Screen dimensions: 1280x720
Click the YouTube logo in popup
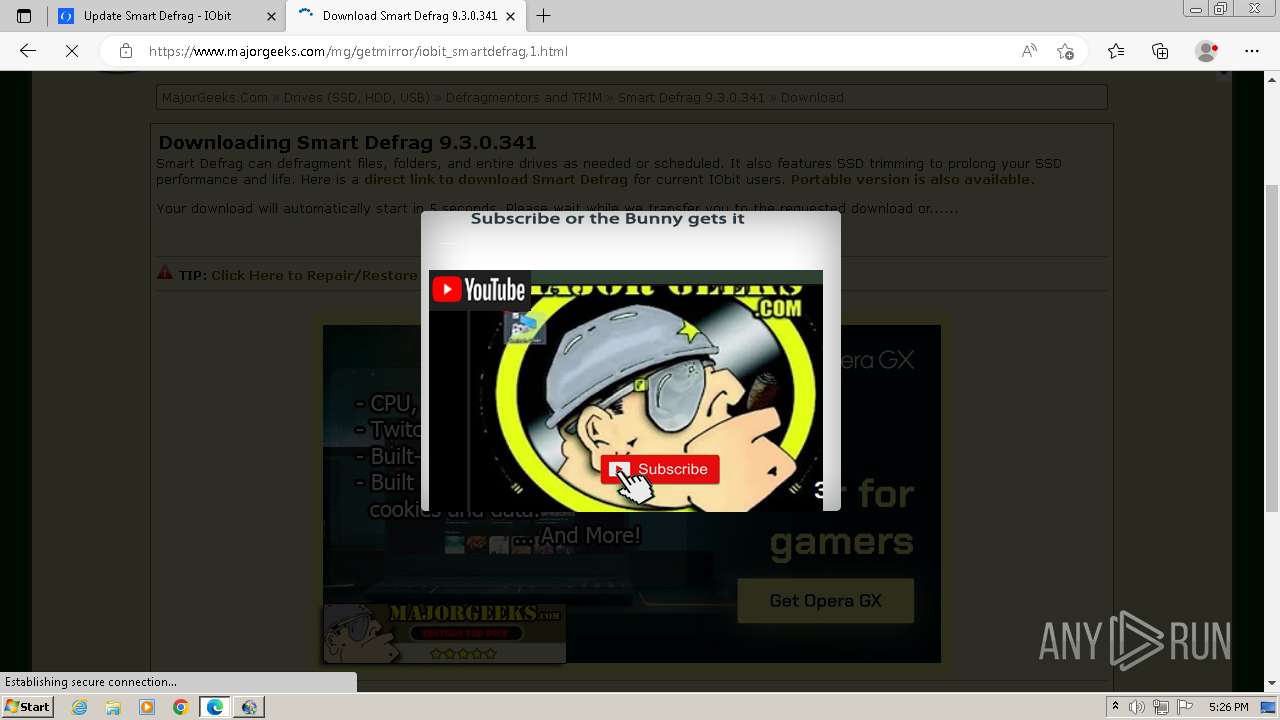coord(478,290)
